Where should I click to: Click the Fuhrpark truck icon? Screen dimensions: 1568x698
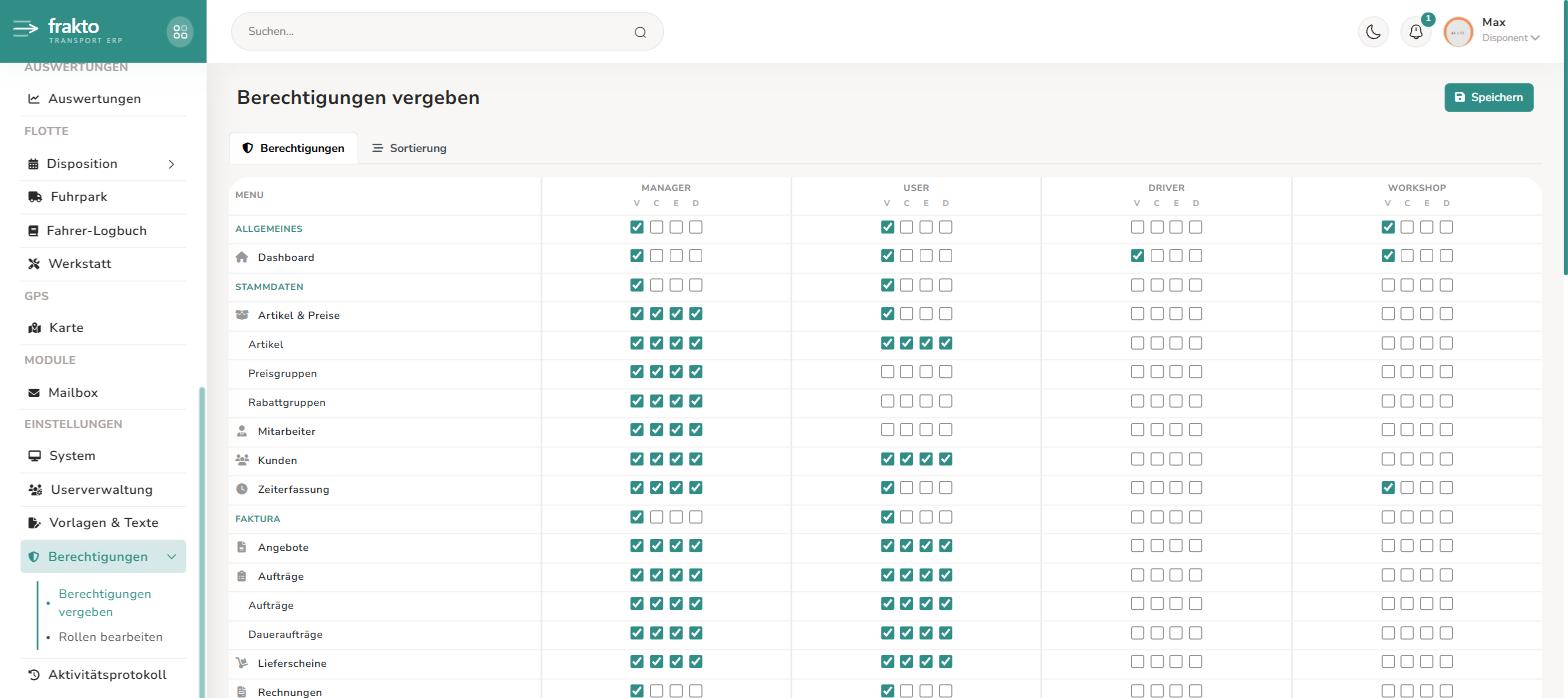pyautogui.click(x=35, y=197)
